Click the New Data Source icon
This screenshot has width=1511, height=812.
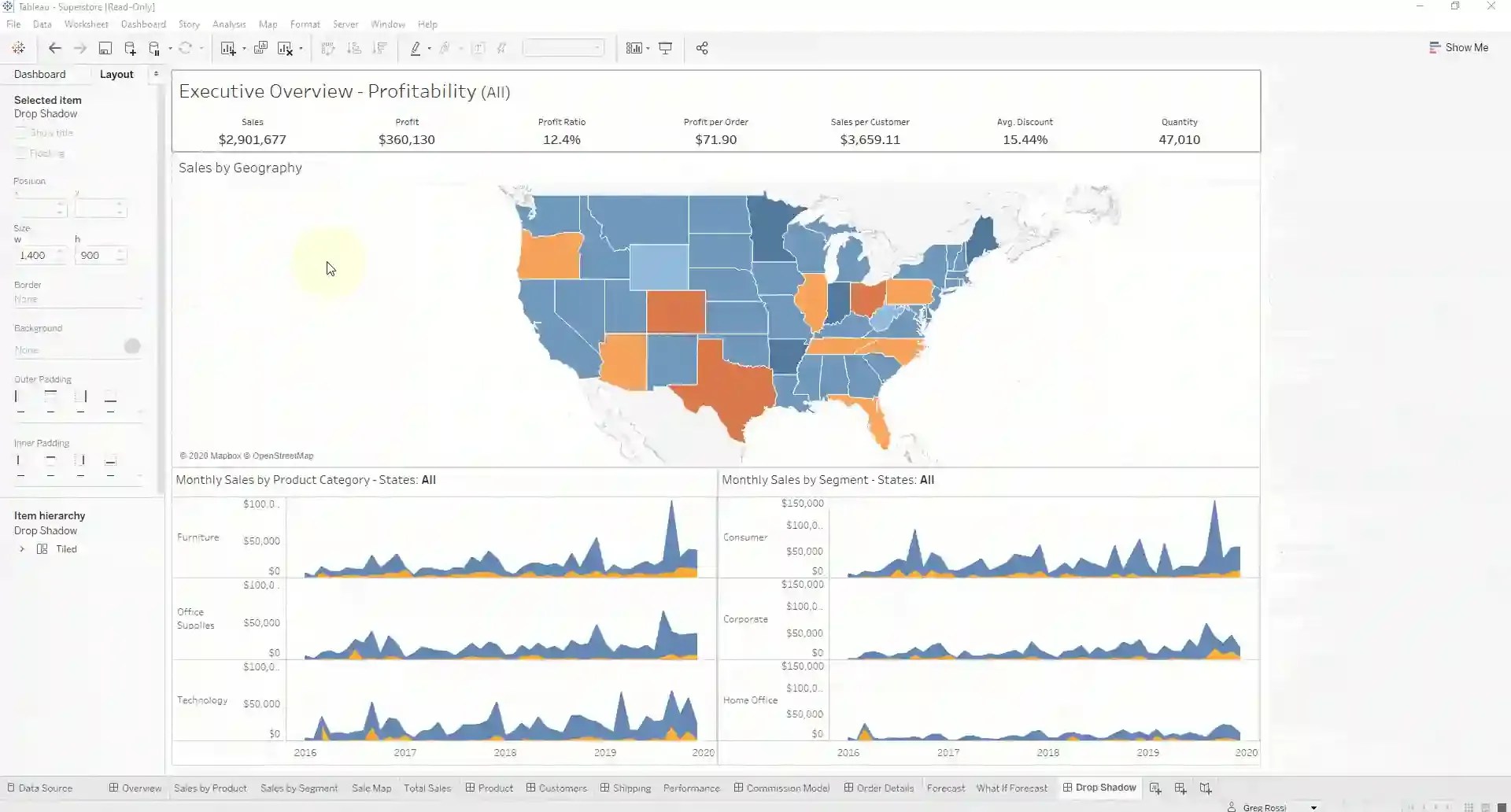129,48
